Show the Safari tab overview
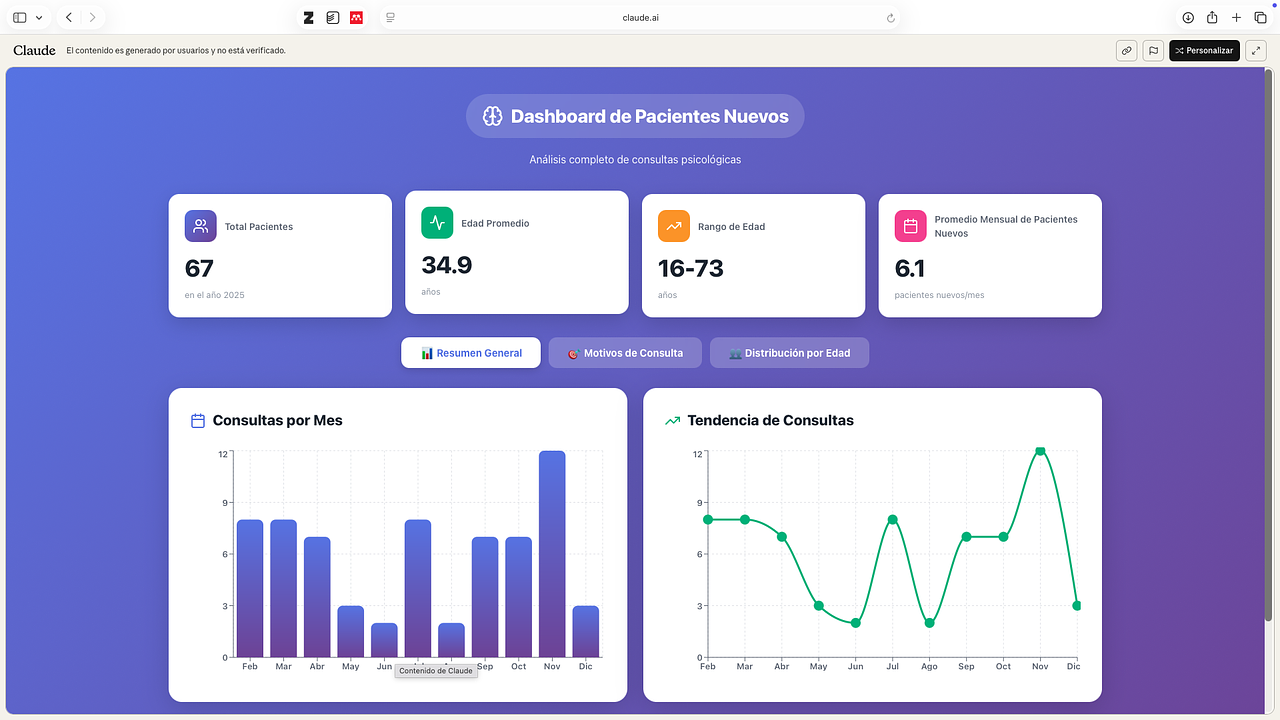This screenshot has height=720, width=1280. (1260, 17)
